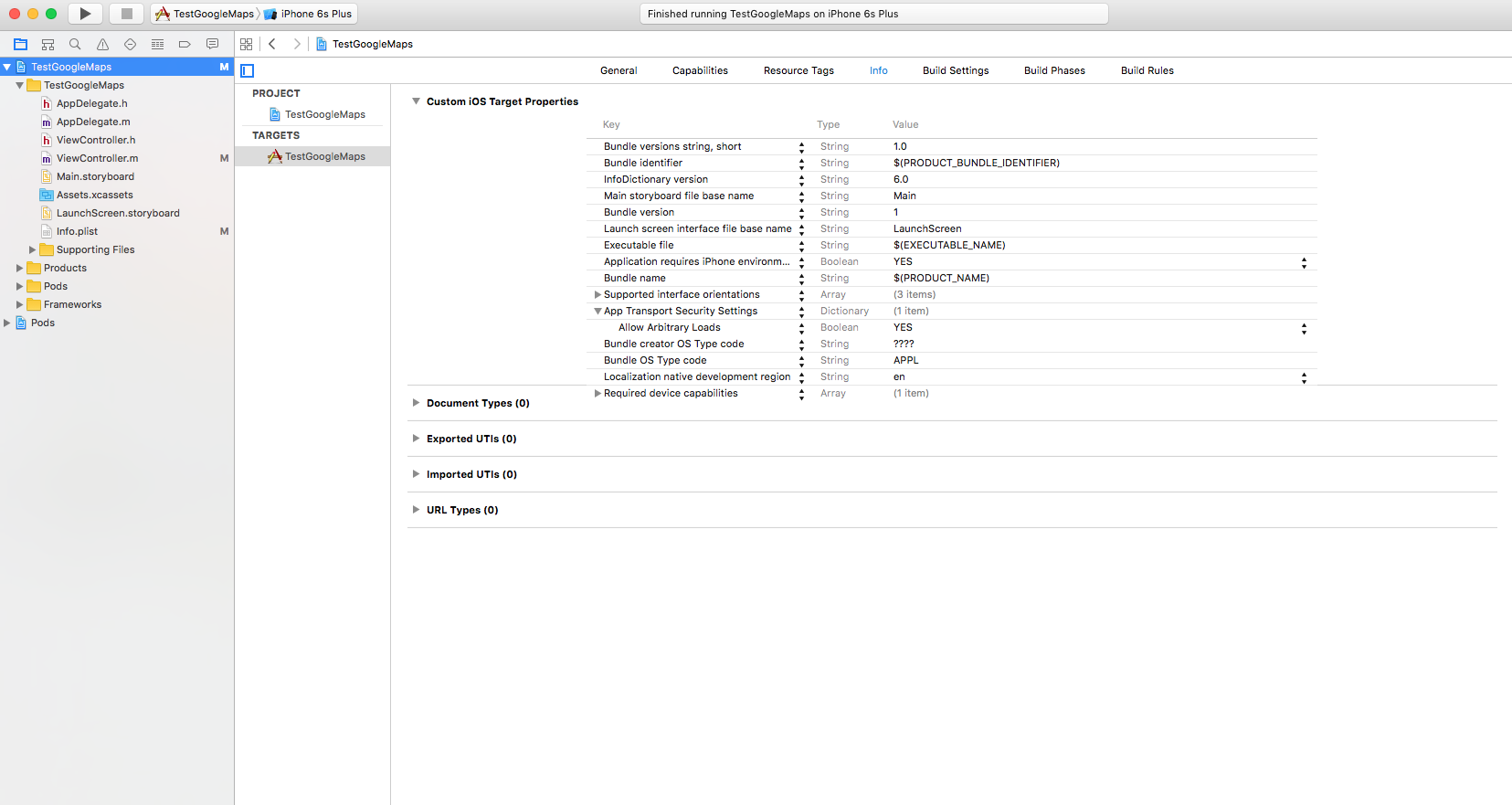Expand the URL Types section
This screenshot has width=1512, height=805.
pyautogui.click(x=416, y=510)
